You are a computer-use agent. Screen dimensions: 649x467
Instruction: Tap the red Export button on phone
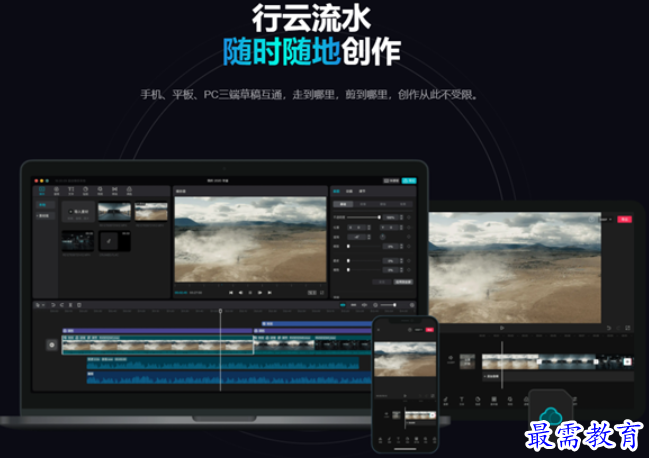point(430,330)
